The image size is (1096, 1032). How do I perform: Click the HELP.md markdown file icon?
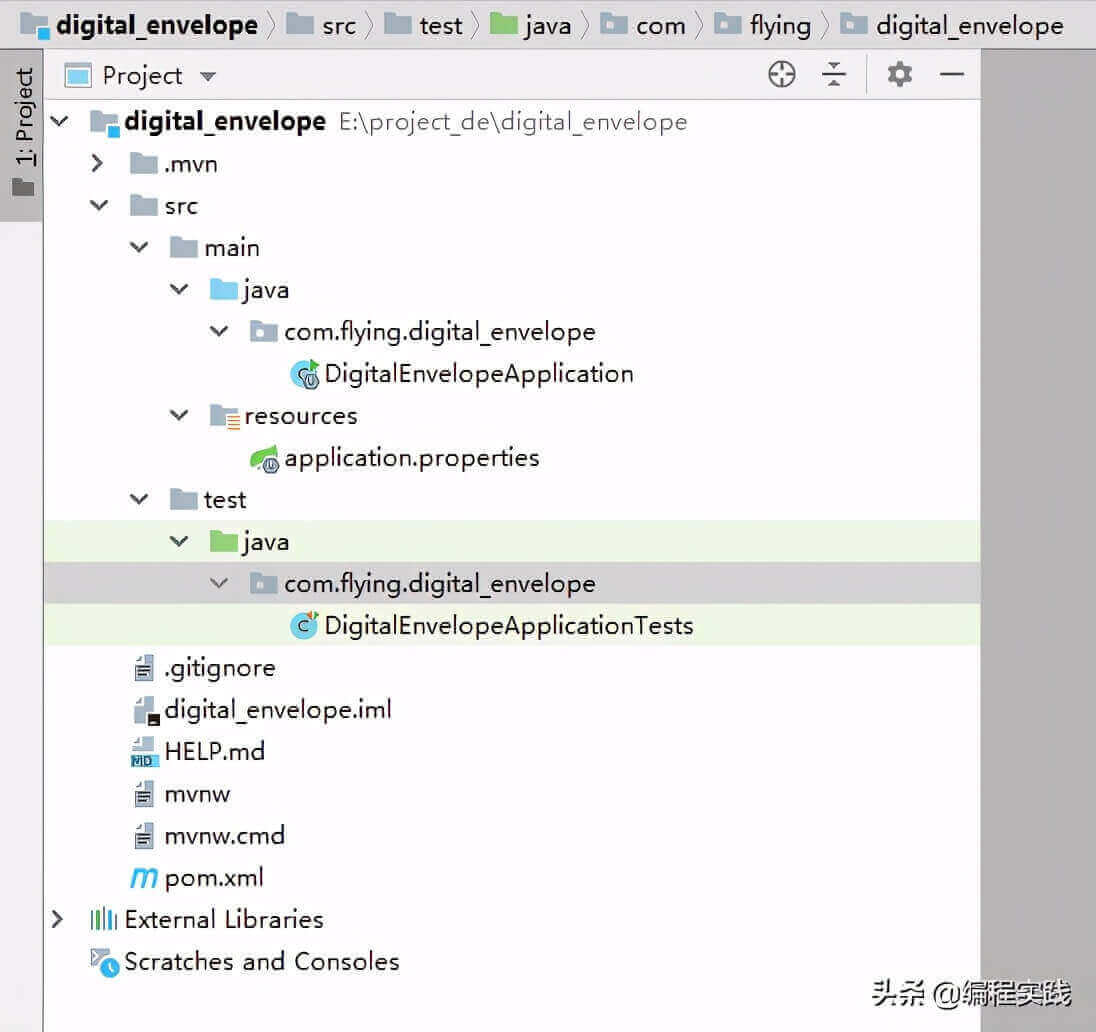tap(145, 752)
